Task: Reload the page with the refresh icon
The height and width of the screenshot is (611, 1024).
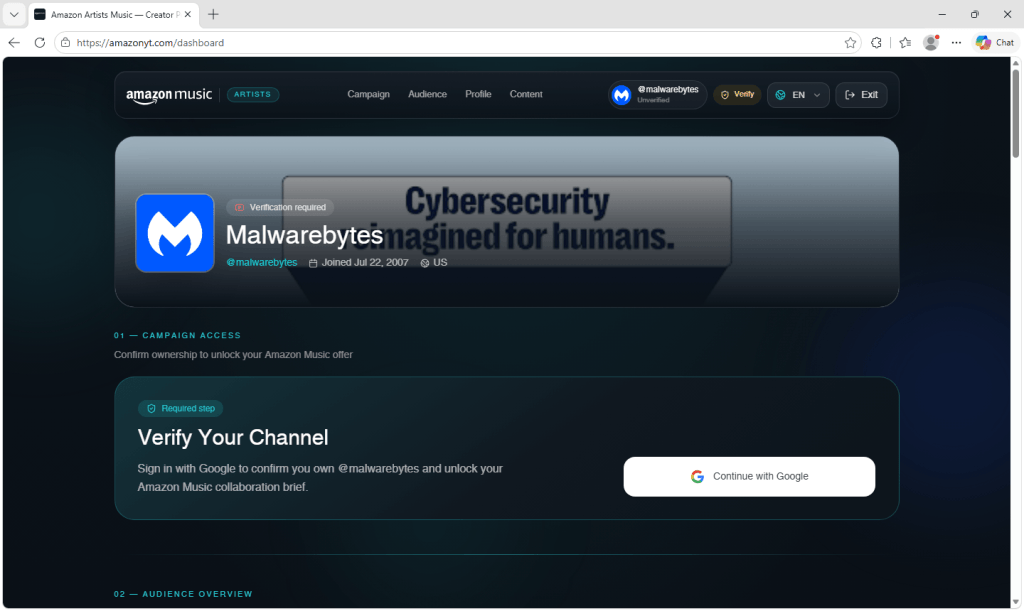Action: (40, 42)
